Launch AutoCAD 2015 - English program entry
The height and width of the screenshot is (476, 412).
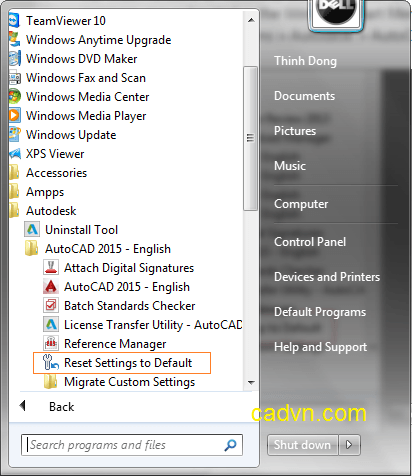tap(127, 287)
